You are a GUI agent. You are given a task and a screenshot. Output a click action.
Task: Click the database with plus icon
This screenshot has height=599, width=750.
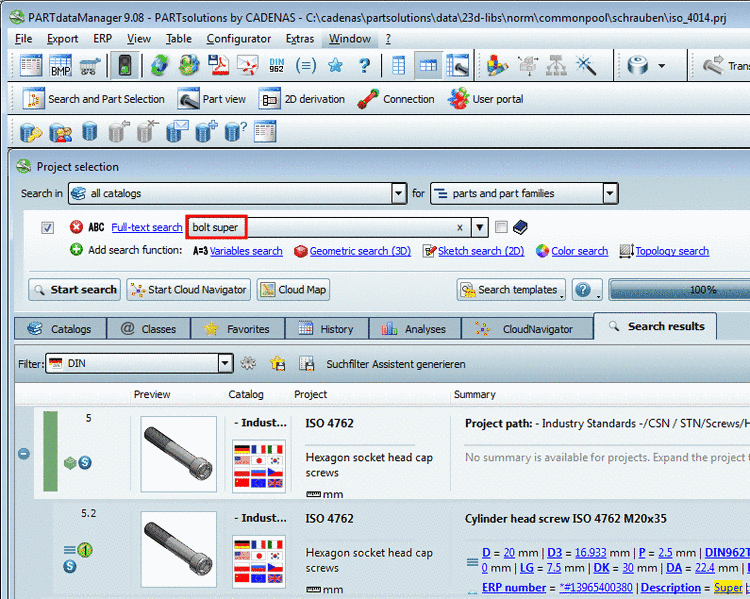coord(206,132)
